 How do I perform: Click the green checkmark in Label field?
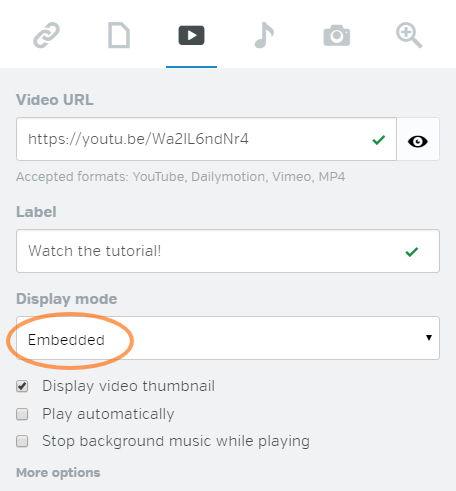[412, 252]
